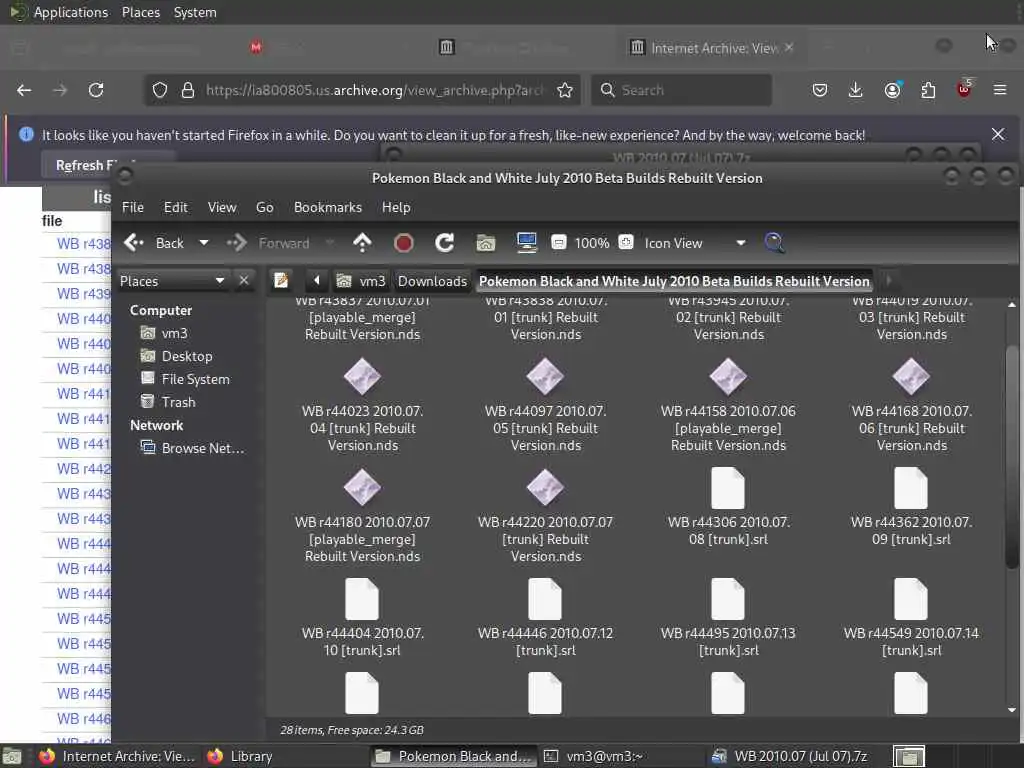The image size is (1024, 768).
Task: Open the Icon View mode dropdown
Action: (x=694, y=243)
